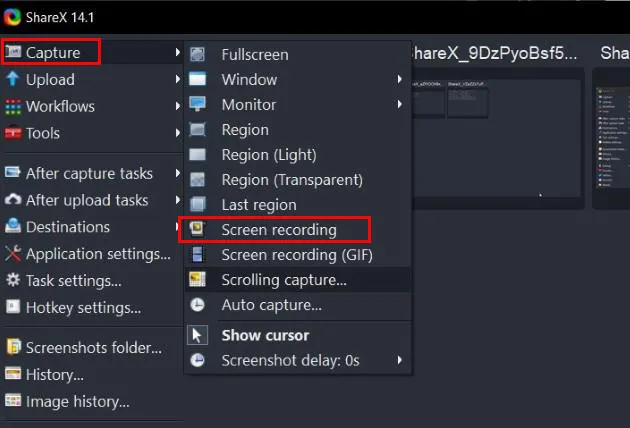The width and height of the screenshot is (630, 428).
Task: Choose Screen recording (GIF) entry
Action: tap(298, 255)
